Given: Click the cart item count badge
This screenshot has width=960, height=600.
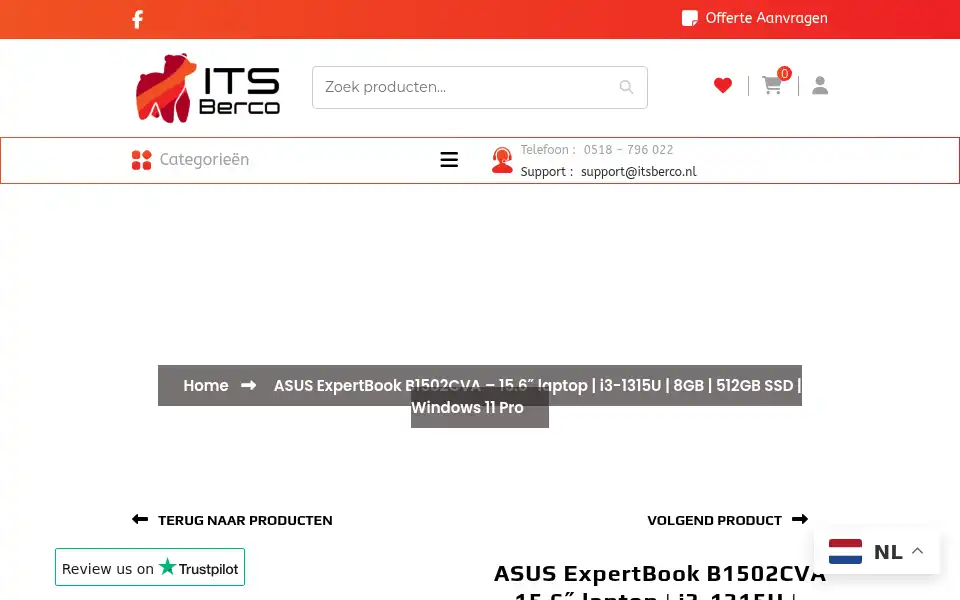Looking at the screenshot, I should (x=784, y=73).
